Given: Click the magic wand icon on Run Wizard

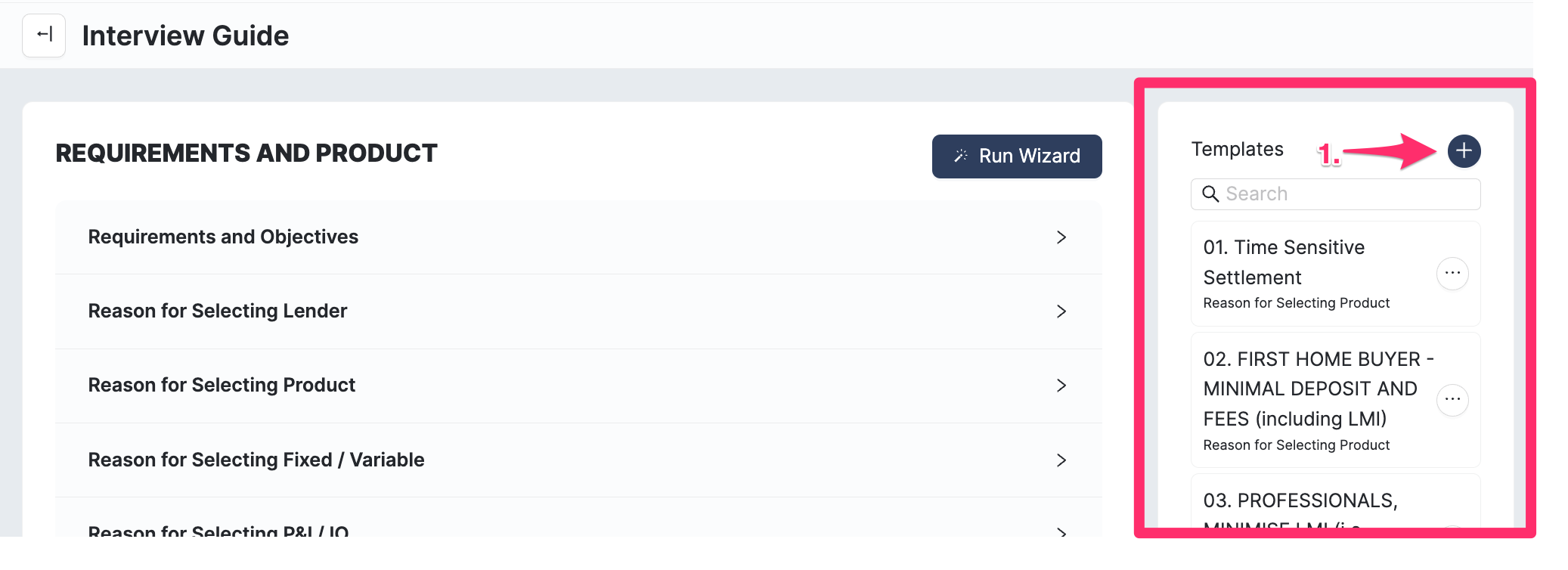Looking at the screenshot, I should tap(961, 156).
